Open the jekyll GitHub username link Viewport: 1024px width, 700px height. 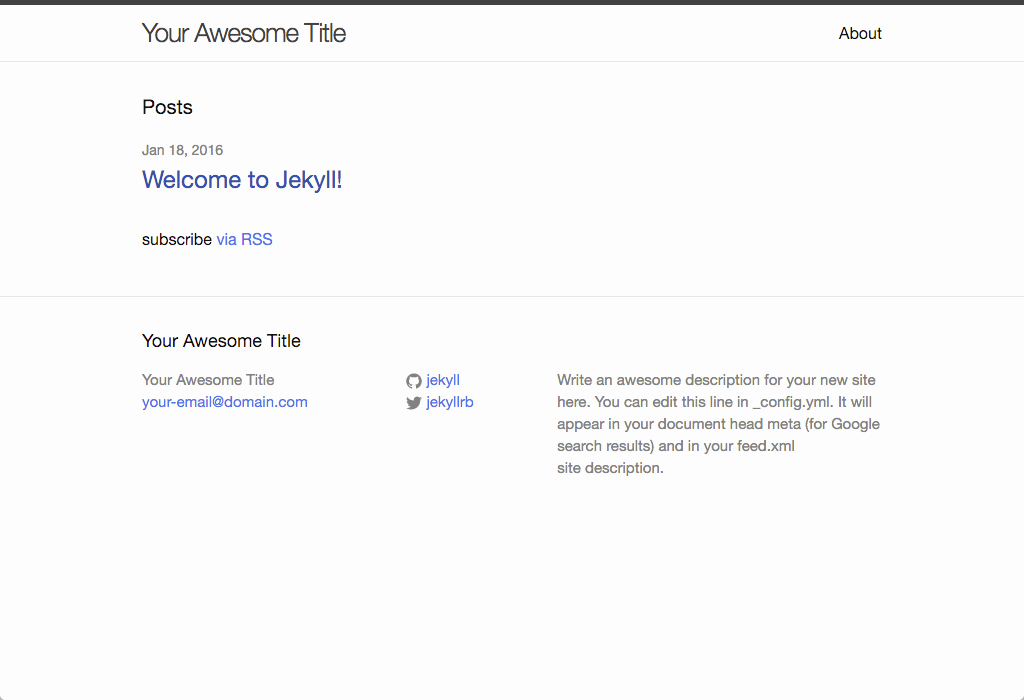click(x=443, y=380)
